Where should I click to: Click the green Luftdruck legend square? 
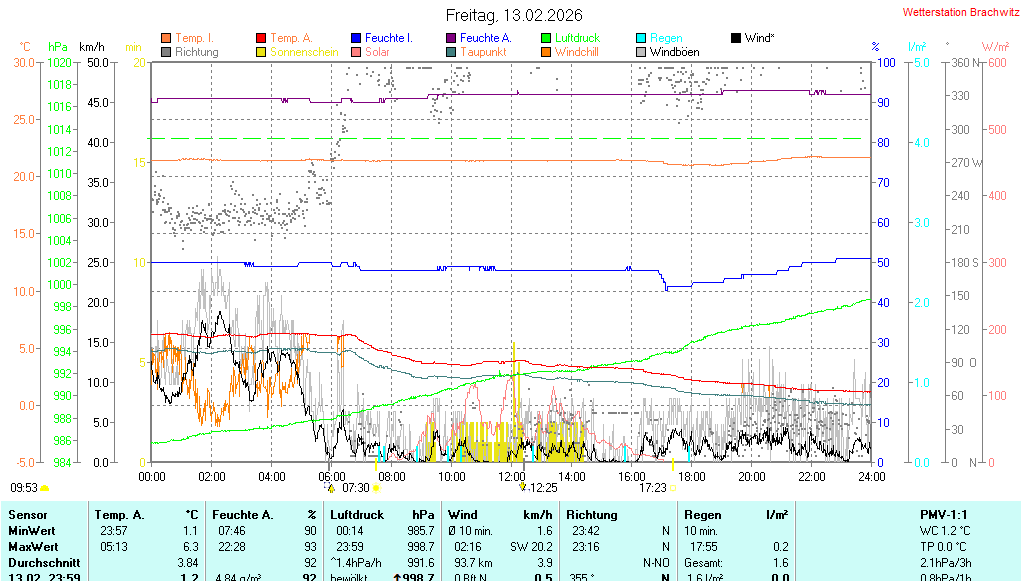pyautogui.click(x=546, y=38)
